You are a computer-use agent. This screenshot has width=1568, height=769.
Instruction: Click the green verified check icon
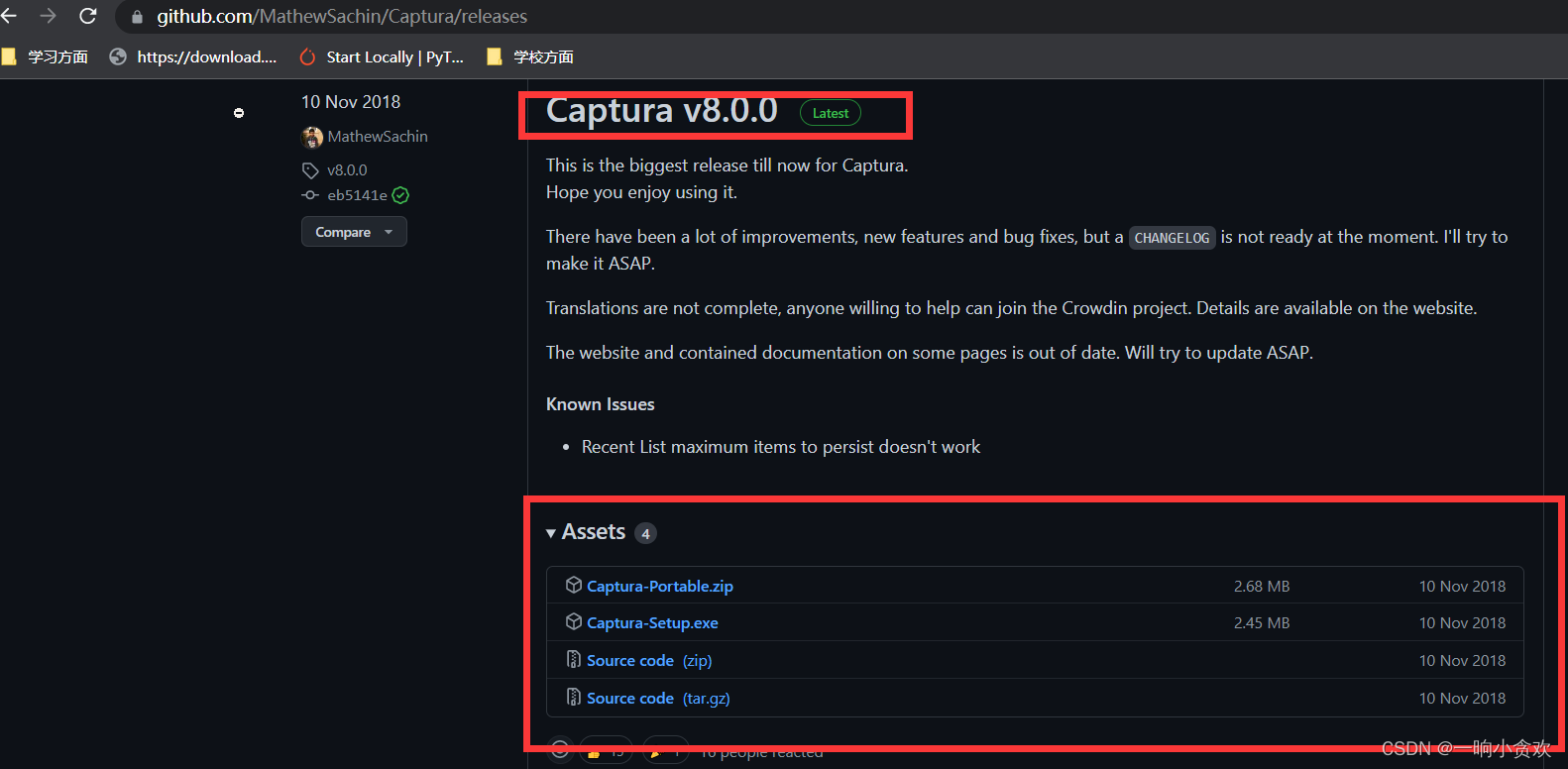400,195
